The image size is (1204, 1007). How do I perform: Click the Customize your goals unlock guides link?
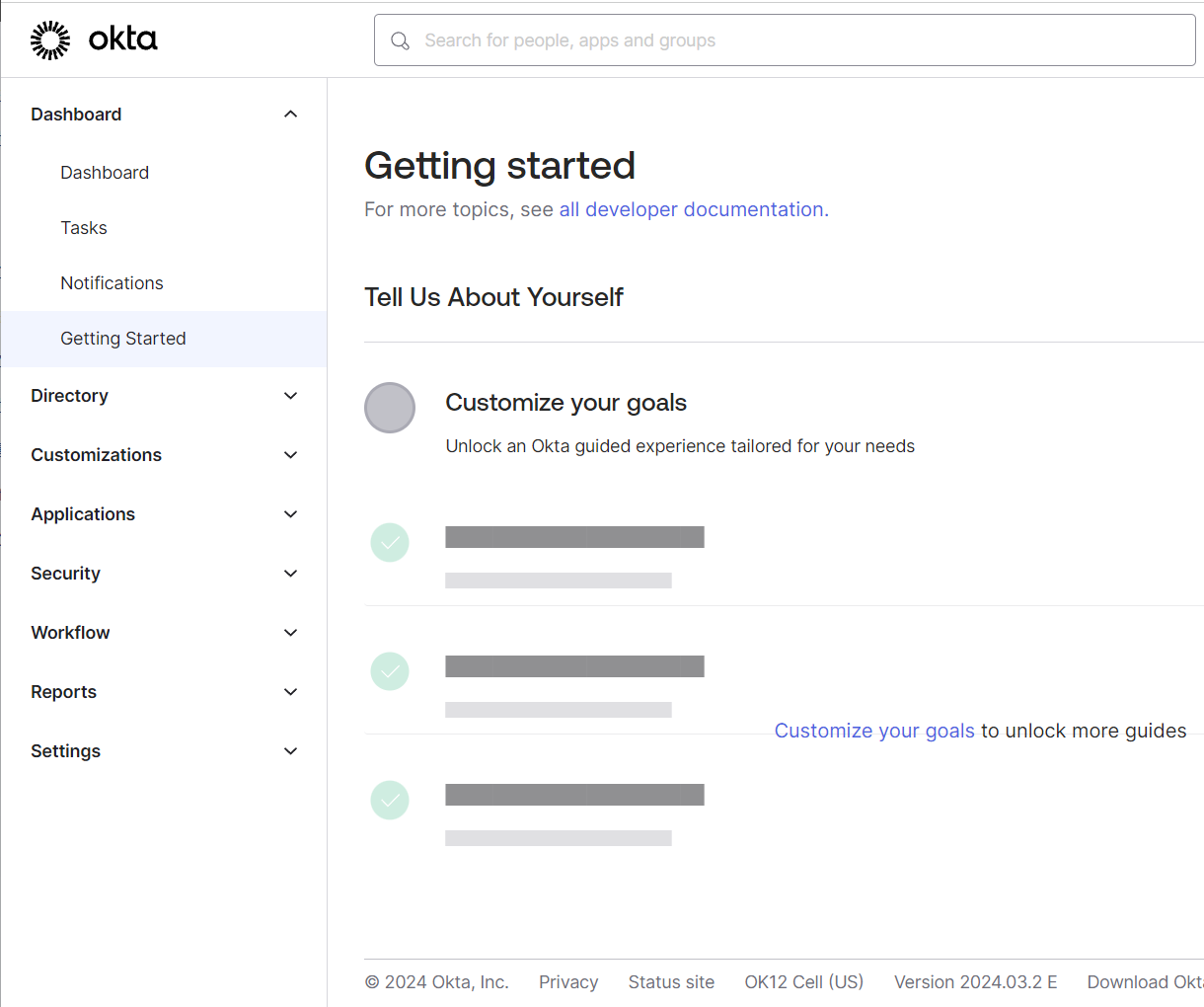[874, 731]
